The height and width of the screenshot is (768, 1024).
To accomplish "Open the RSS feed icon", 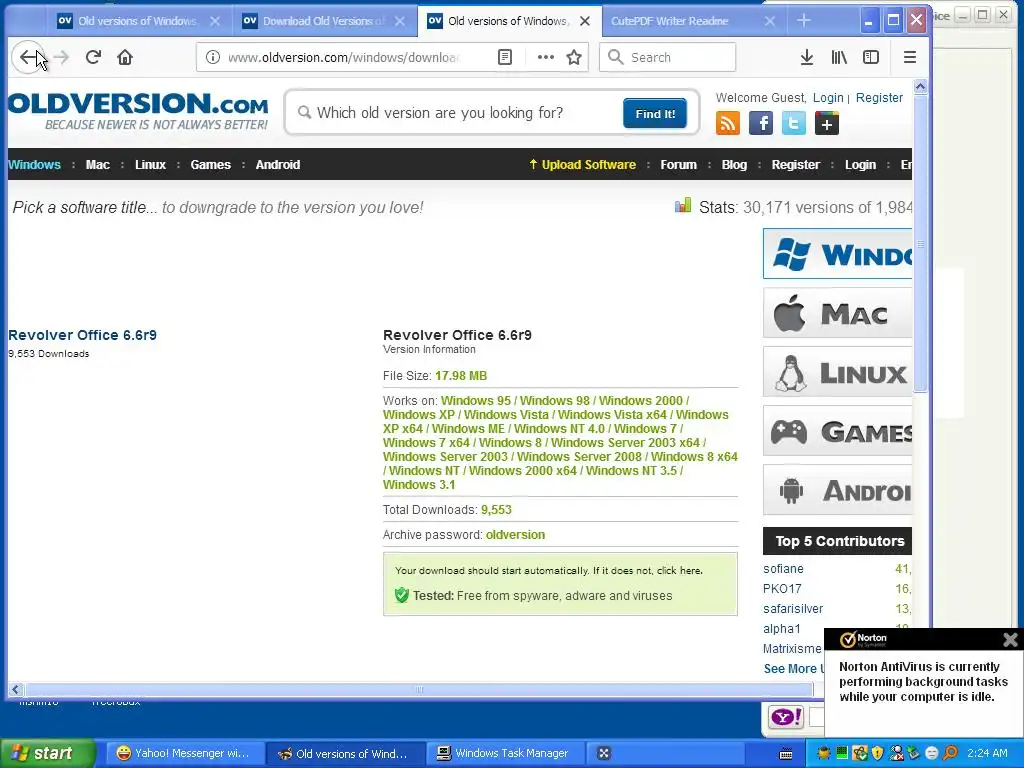I will (x=728, y=123).
